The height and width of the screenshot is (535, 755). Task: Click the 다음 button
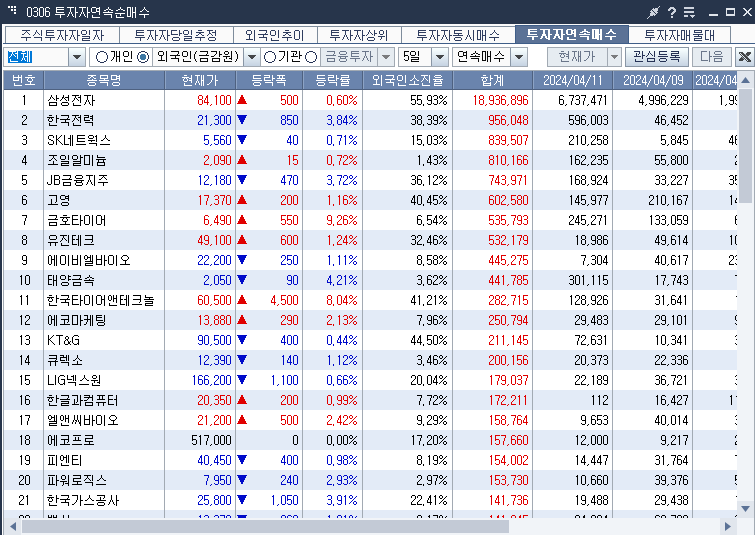click(x=712, y=57)
